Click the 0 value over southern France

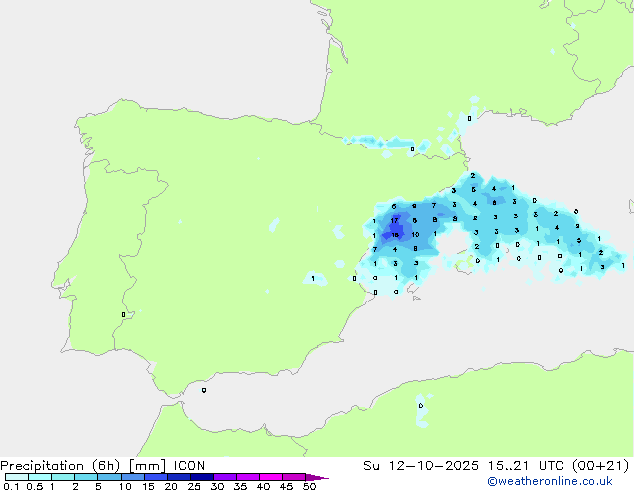click(x=469, y=118)
